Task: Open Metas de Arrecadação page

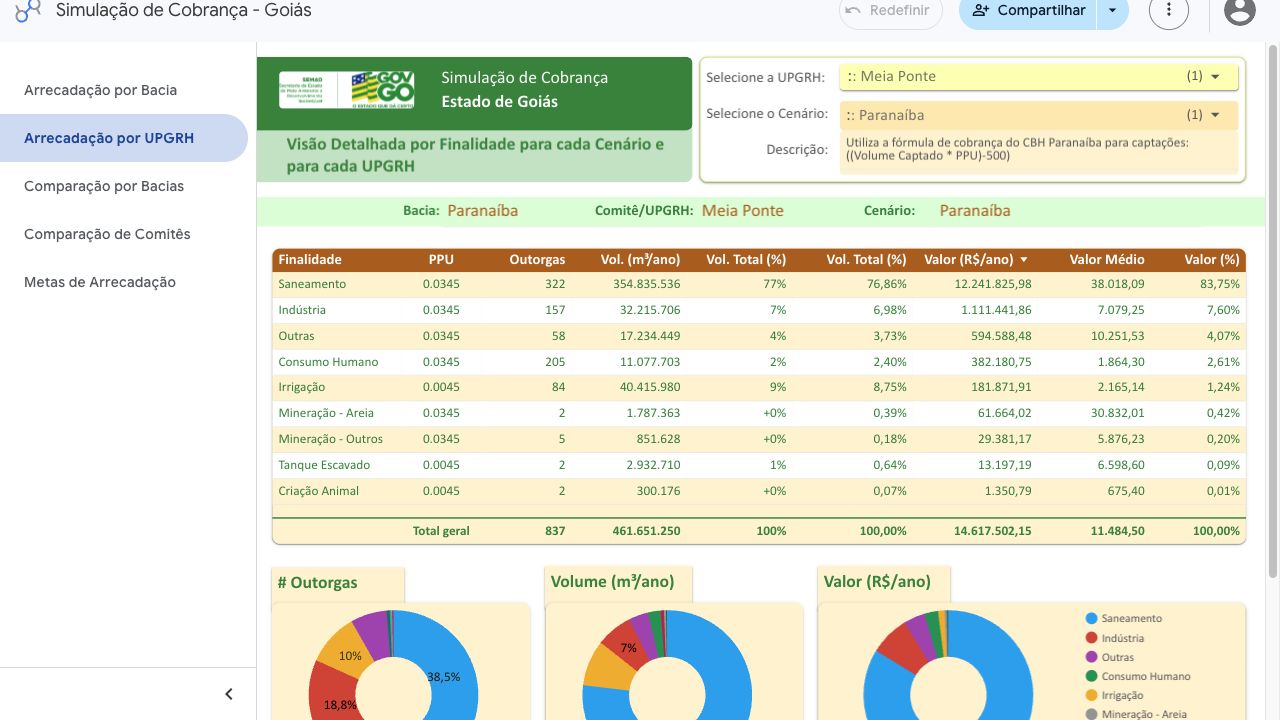Action: (x=100, y=282)
